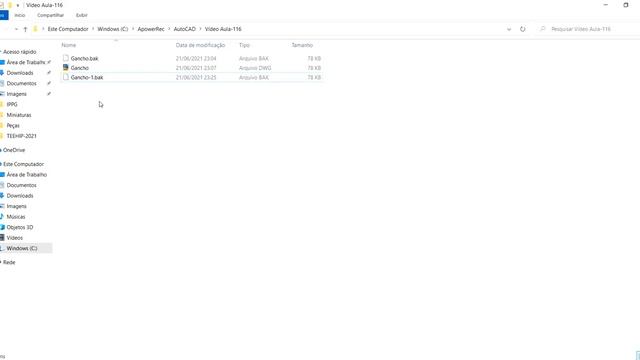Open the TEEHIP-2021 folder in sidebar

(21, 136)
